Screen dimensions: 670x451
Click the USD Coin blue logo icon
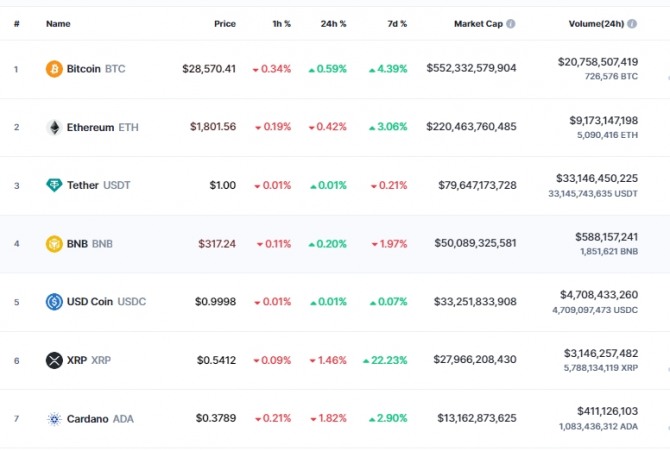pyautogui.click(x=54, y=302)
